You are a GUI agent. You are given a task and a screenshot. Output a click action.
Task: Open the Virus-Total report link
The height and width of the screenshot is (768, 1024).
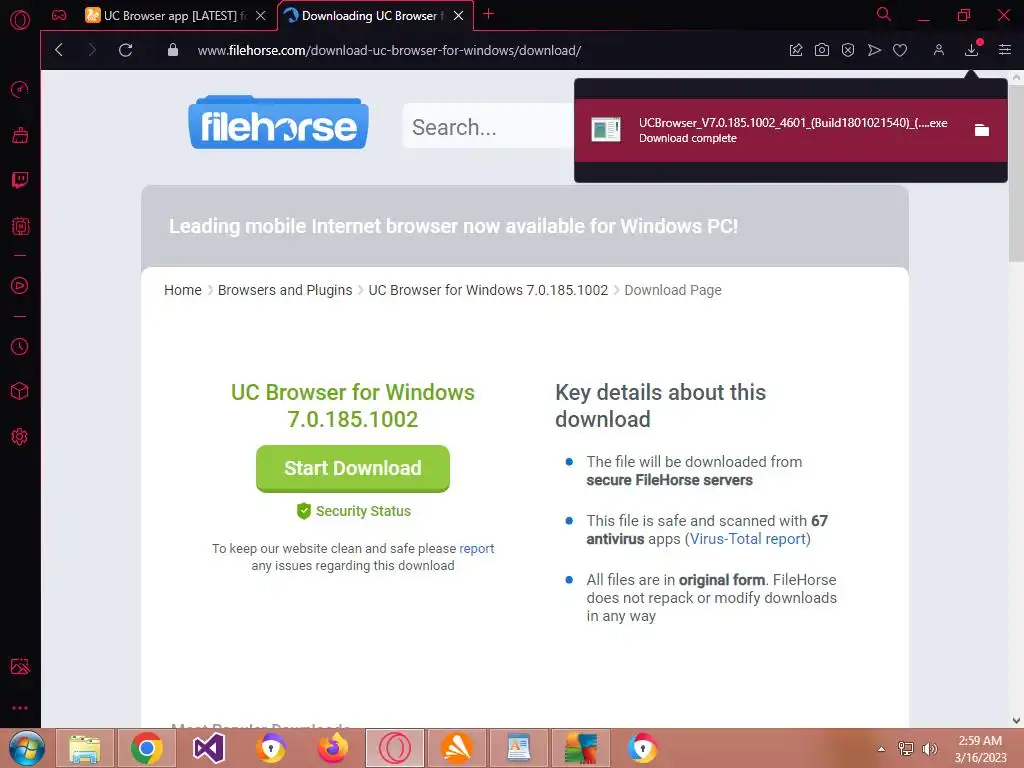coord(748,539)
